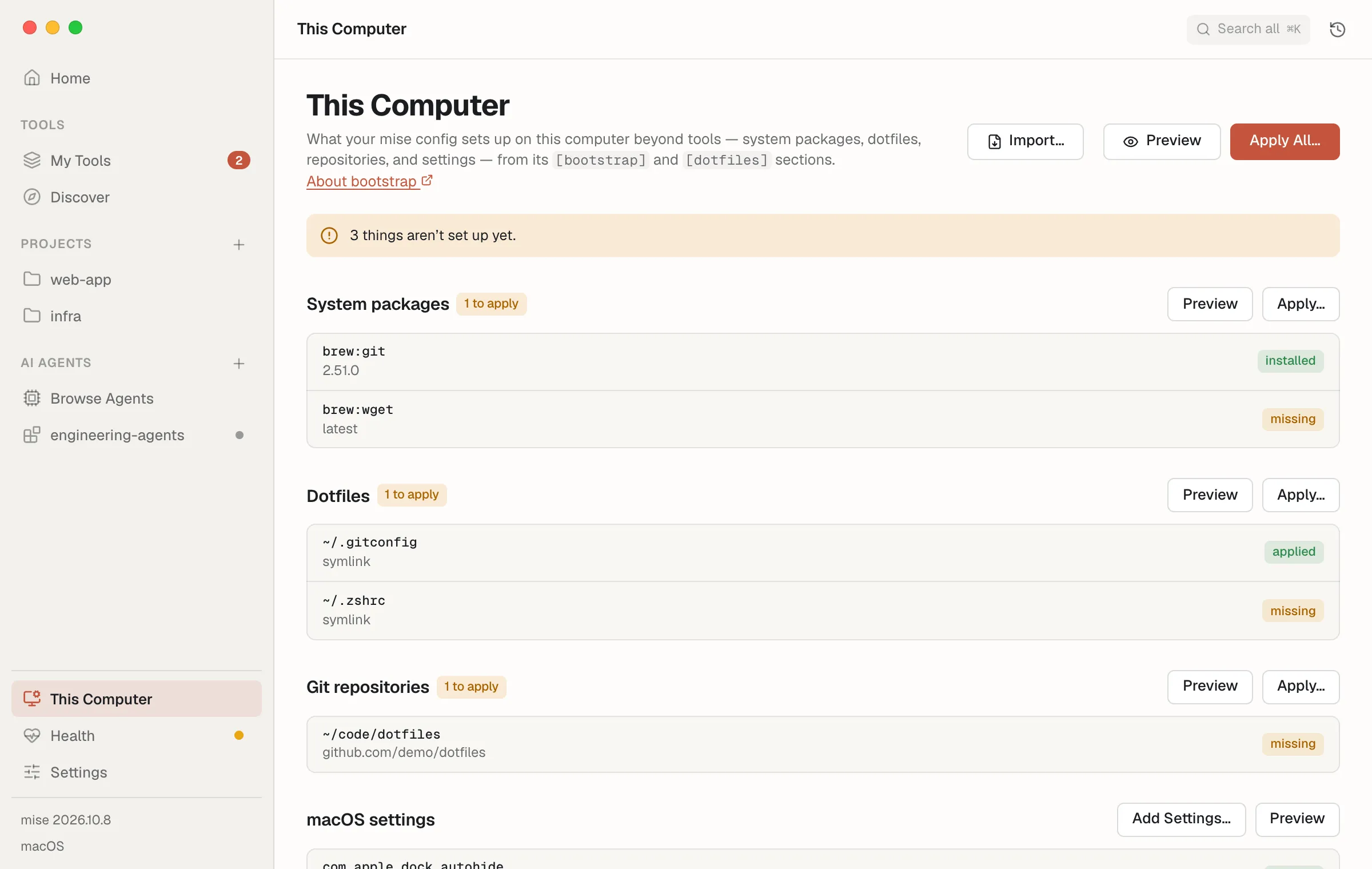The width and height of the screenshot is (1372, 869).
Task: Click the Import… button
Action: 1025,141
